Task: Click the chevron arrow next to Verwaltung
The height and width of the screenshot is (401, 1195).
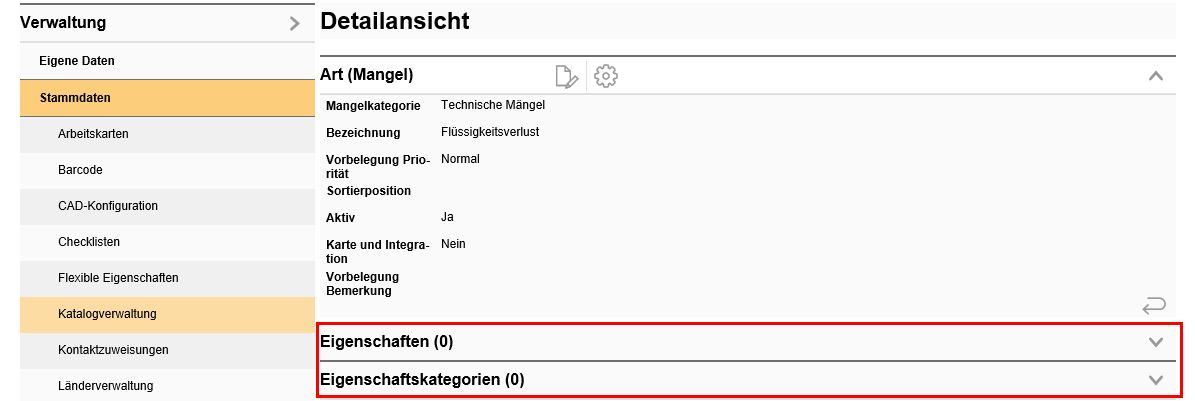Action: [294, 23]
